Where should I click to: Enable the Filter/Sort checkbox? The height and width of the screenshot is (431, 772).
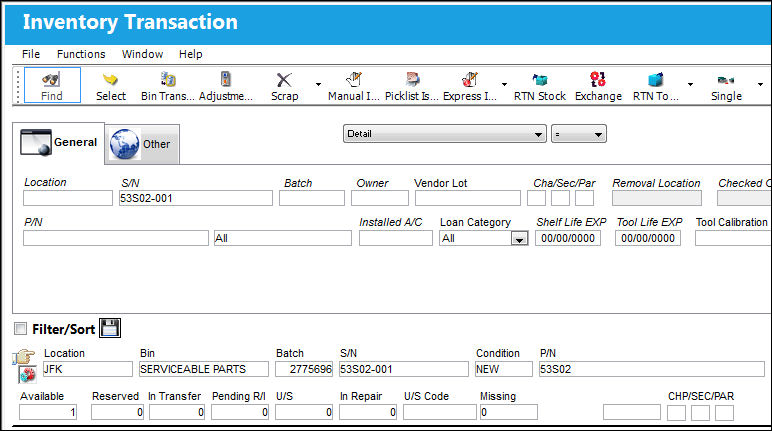point(20,329)
